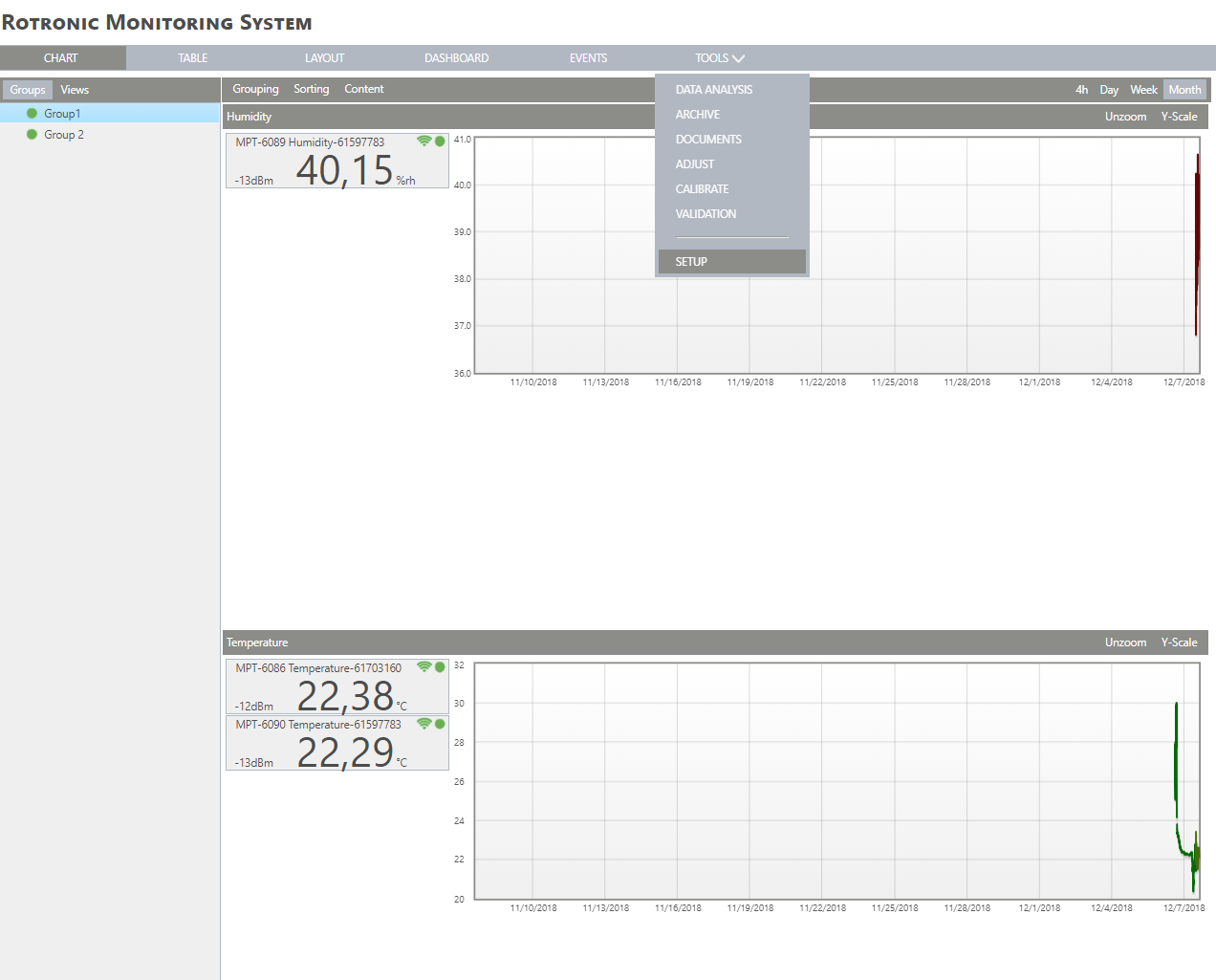
Task: Click WiFi signal icon on MPT-6090 Temperature card
Action: [423, 724]
